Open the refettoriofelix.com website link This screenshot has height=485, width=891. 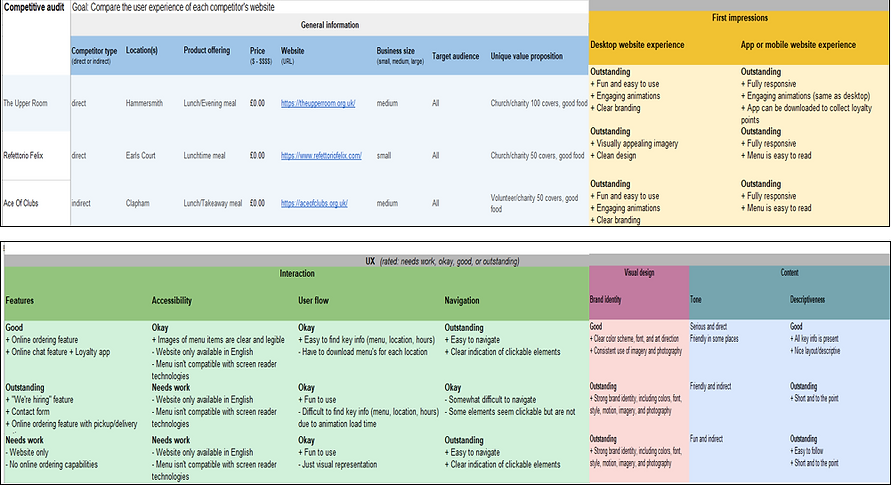pyautogui.click(x=321, y=156)
